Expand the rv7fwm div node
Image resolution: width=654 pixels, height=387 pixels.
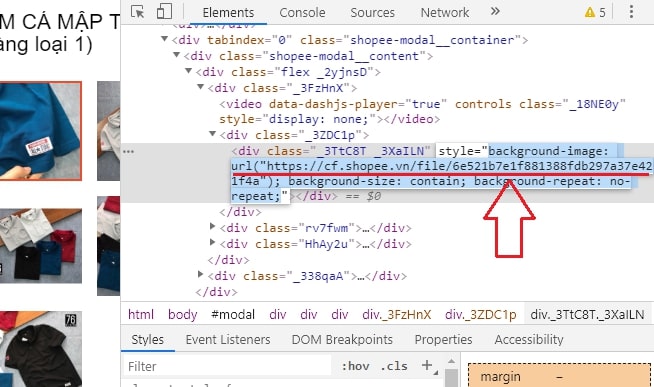click(x=213, y=226)
